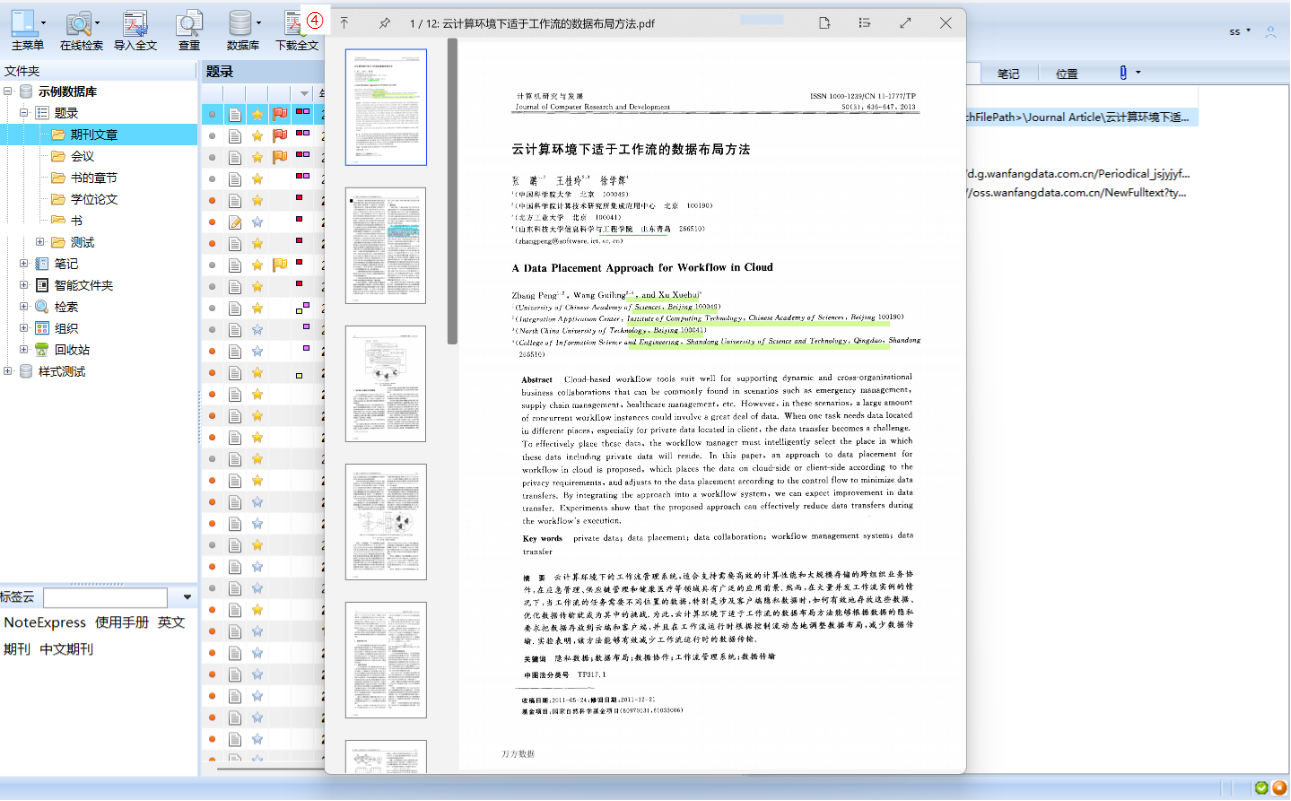1291x801 pixels.
Task: Click the orange status icon in status bar
Action: pos(1278,788)
